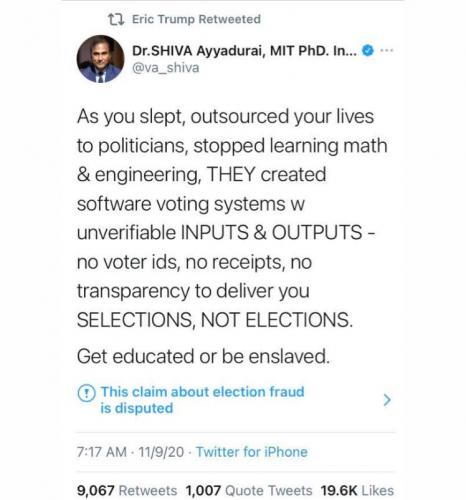Open Dr.SHIVA Ayyadurai display name
The width and height of the screenshot is (466, 500).
pyautogui.click(x=244, y=51)
